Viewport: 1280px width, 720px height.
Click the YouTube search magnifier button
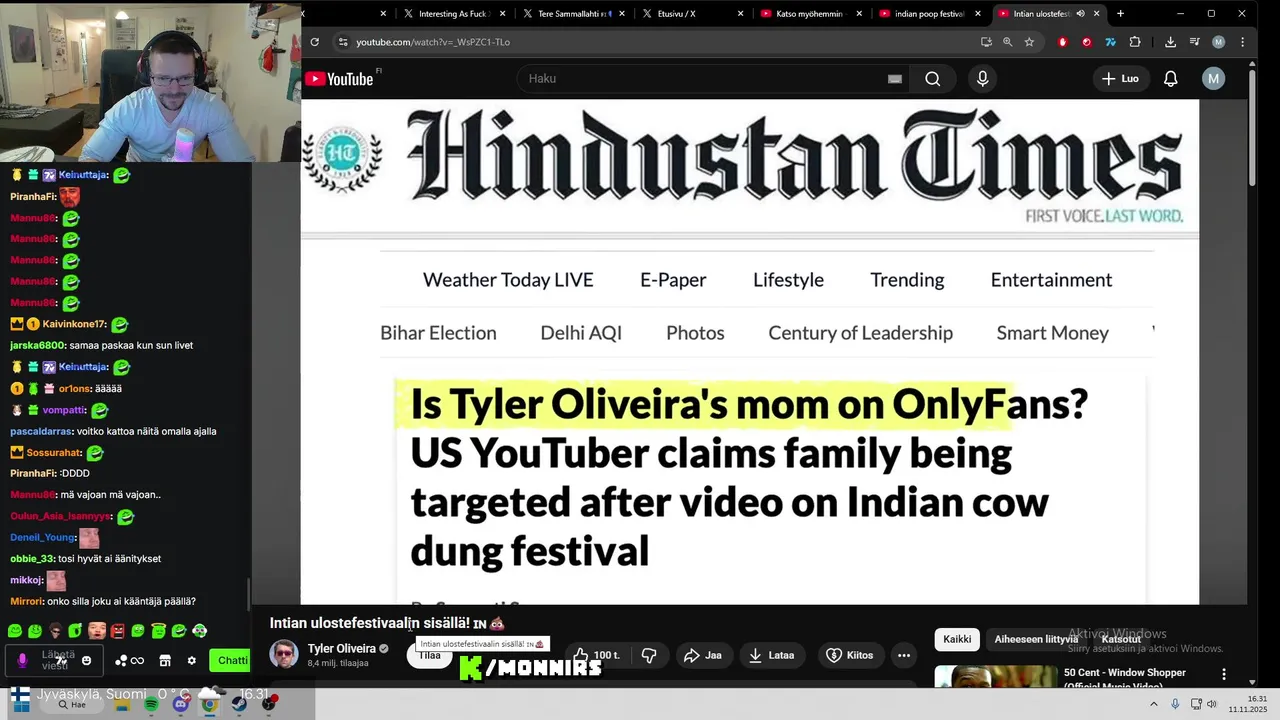click(933, 79)
